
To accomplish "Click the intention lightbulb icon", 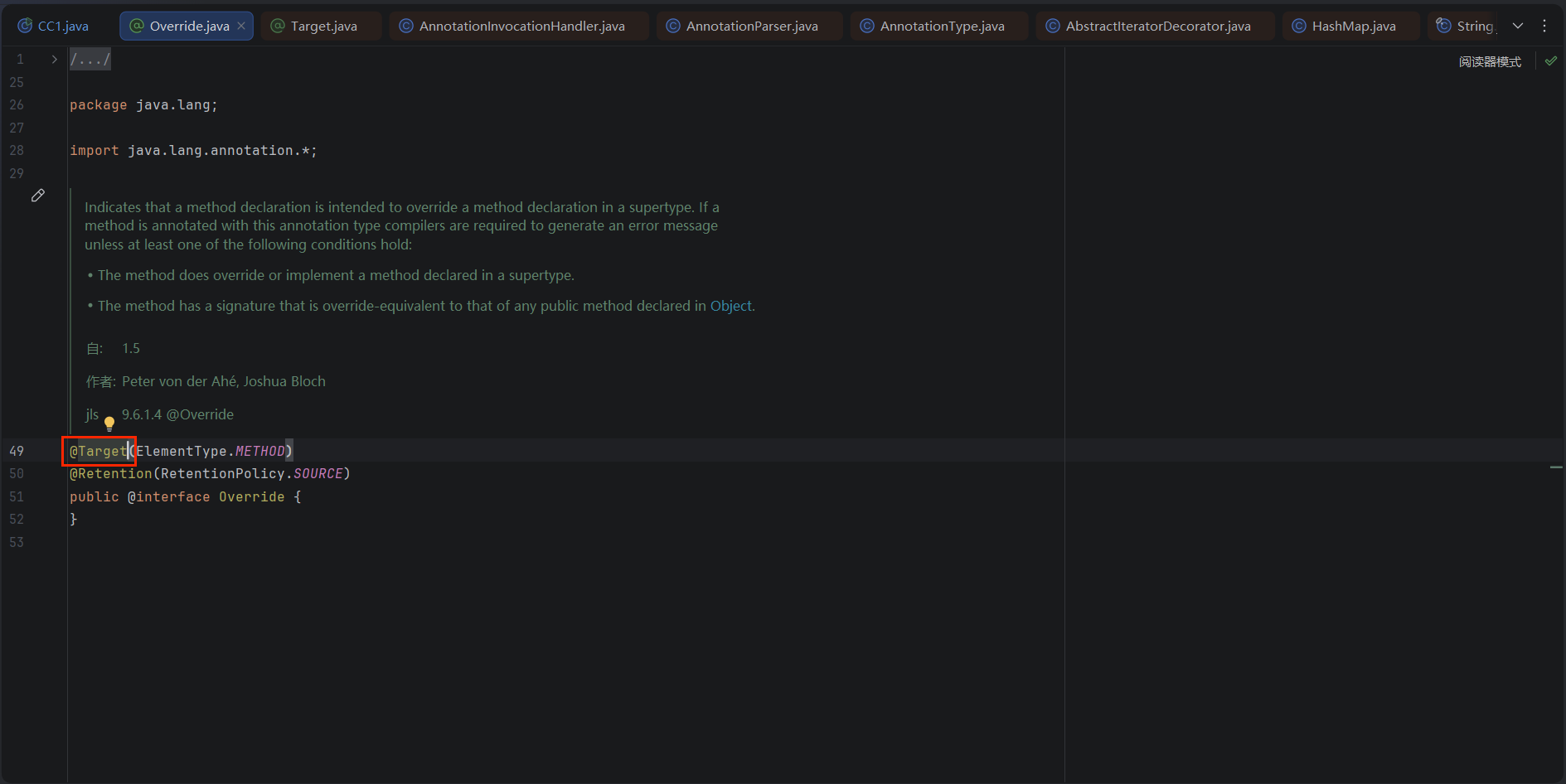I will point(109,424).
